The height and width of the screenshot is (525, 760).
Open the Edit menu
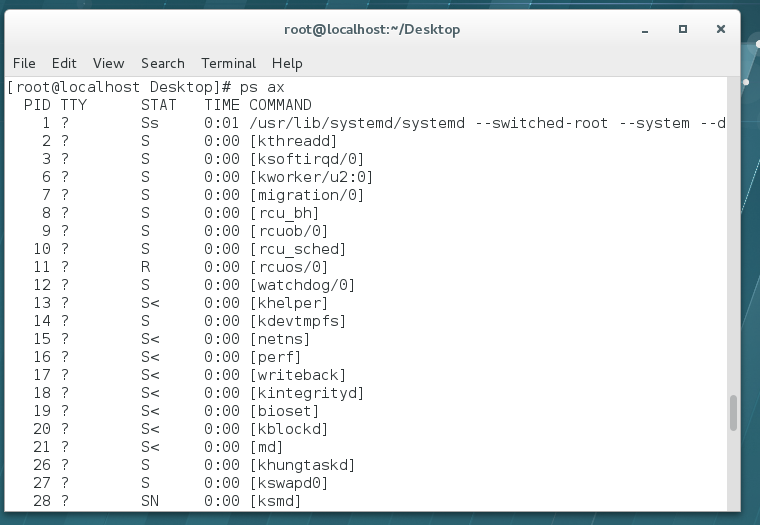[64, 63]
